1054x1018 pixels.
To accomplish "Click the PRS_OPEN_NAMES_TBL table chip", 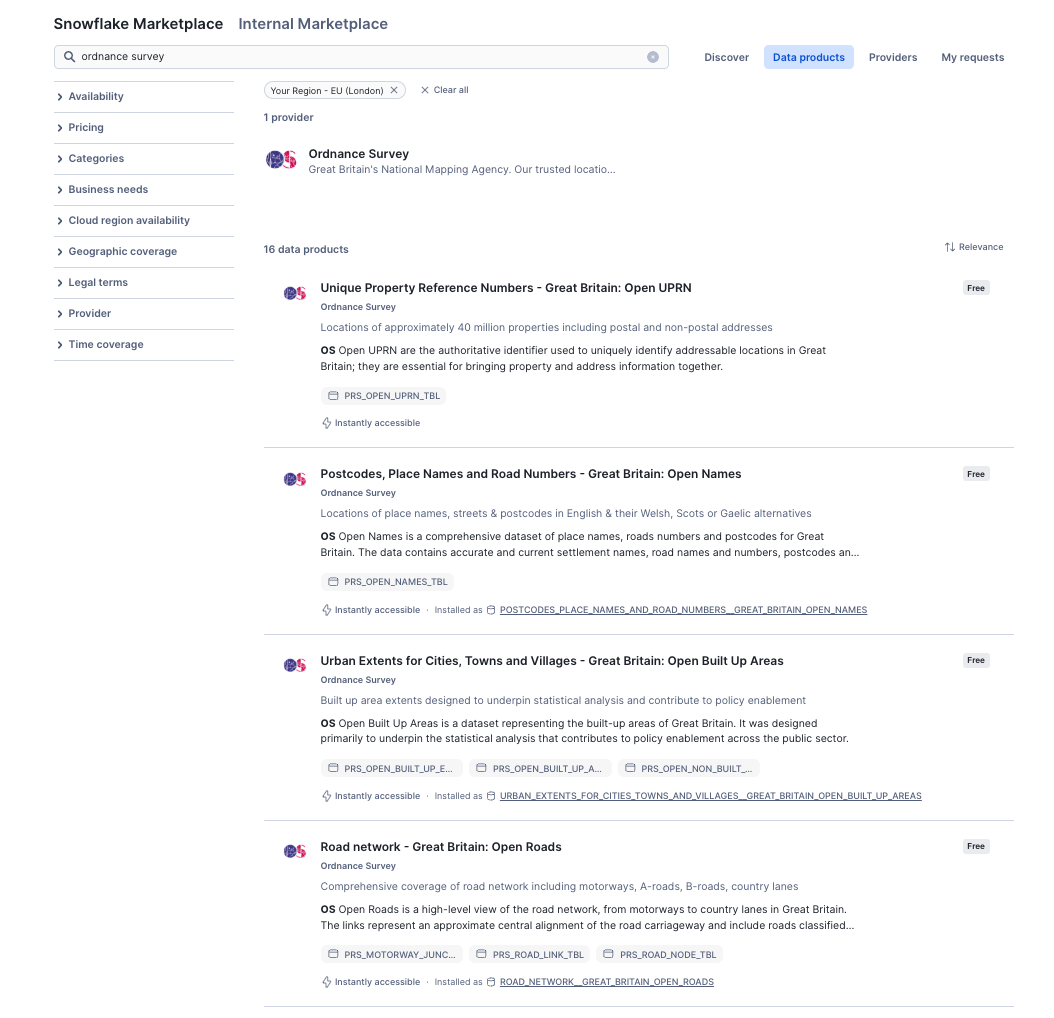I will tap(387, 582).
